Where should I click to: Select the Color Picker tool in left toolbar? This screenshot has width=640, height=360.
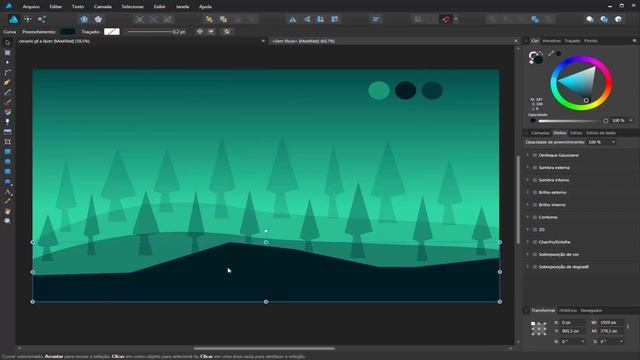pyautogui.click(x=7, y=201)
